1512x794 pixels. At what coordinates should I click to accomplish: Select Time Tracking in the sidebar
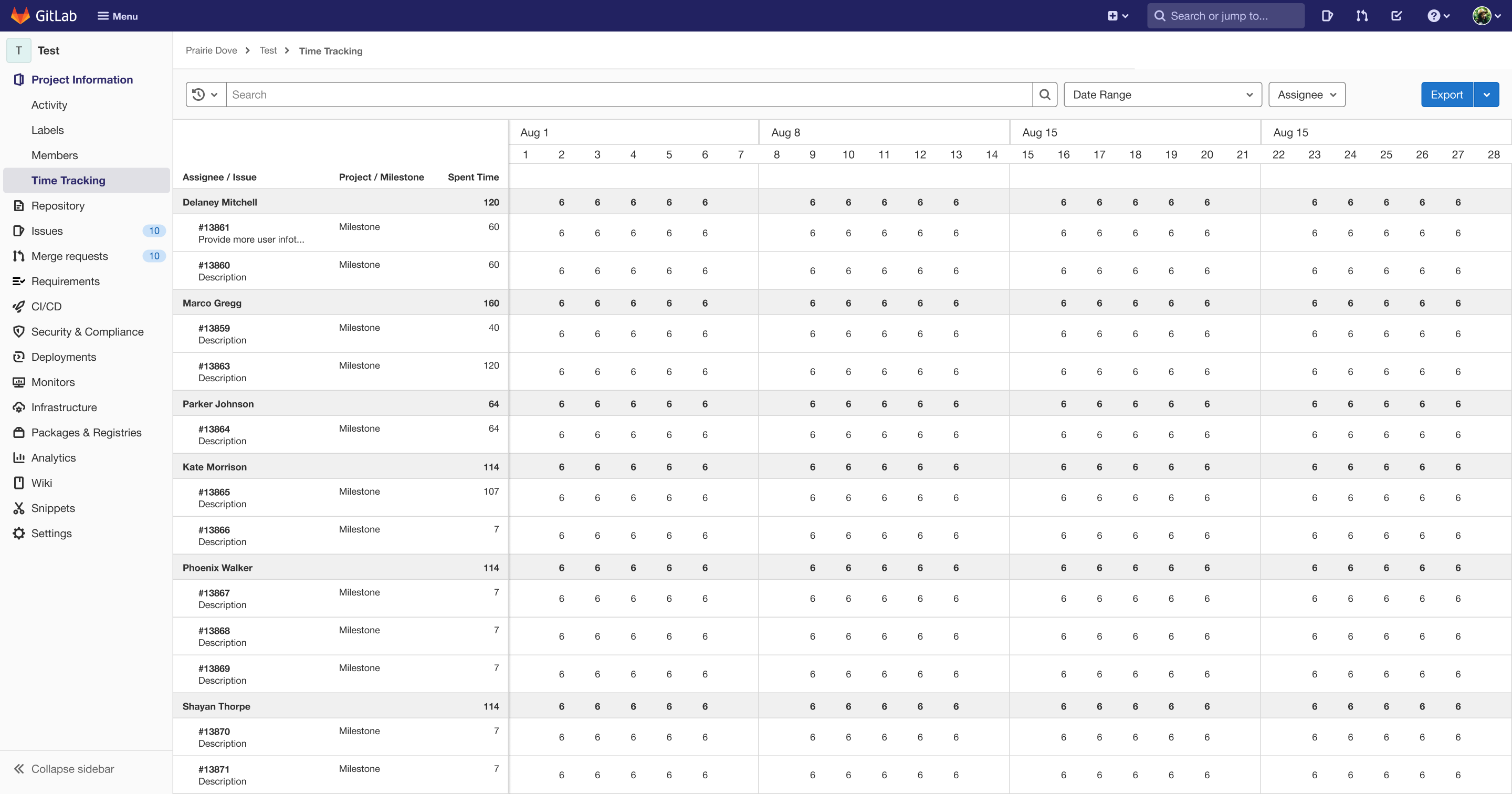[68, 180]
